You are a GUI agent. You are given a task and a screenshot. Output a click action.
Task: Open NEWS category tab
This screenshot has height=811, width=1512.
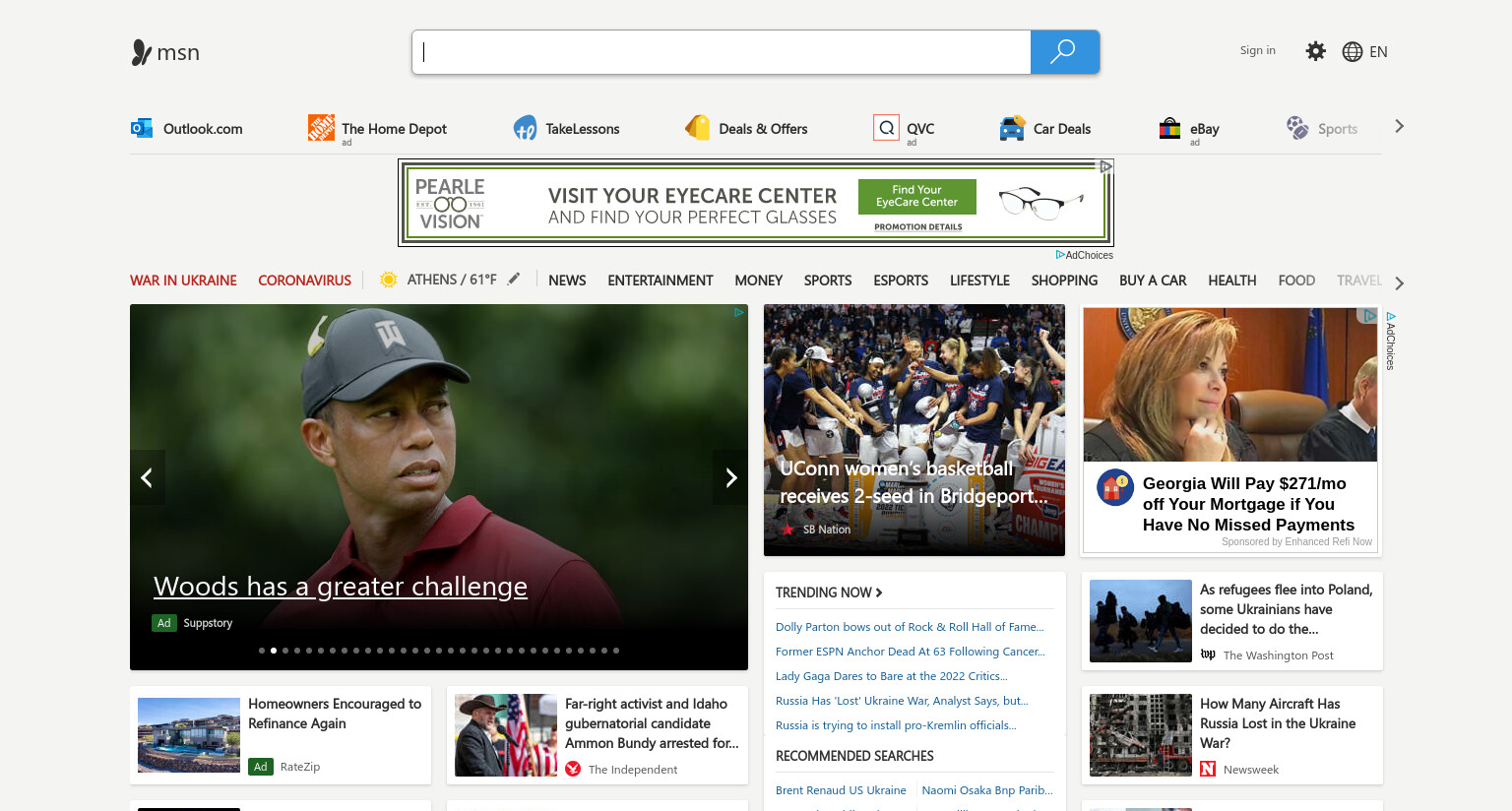(x=567, y=281)
